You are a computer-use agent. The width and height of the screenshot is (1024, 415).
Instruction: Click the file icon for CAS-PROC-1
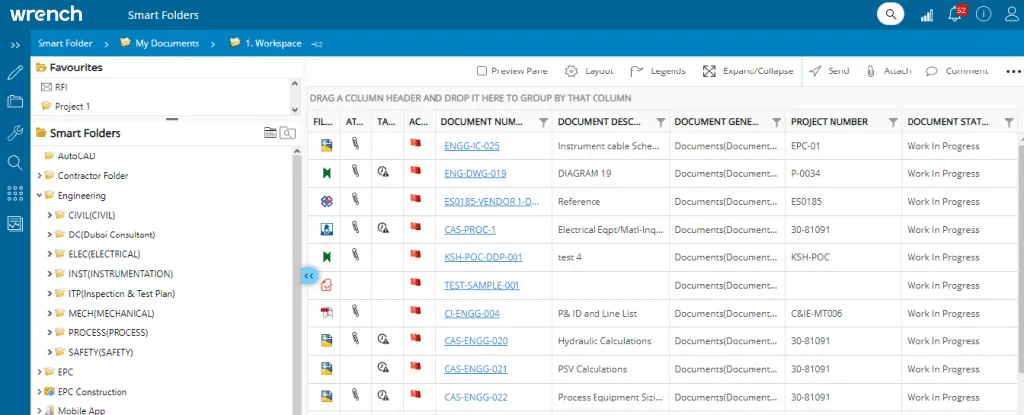(327, 229)
